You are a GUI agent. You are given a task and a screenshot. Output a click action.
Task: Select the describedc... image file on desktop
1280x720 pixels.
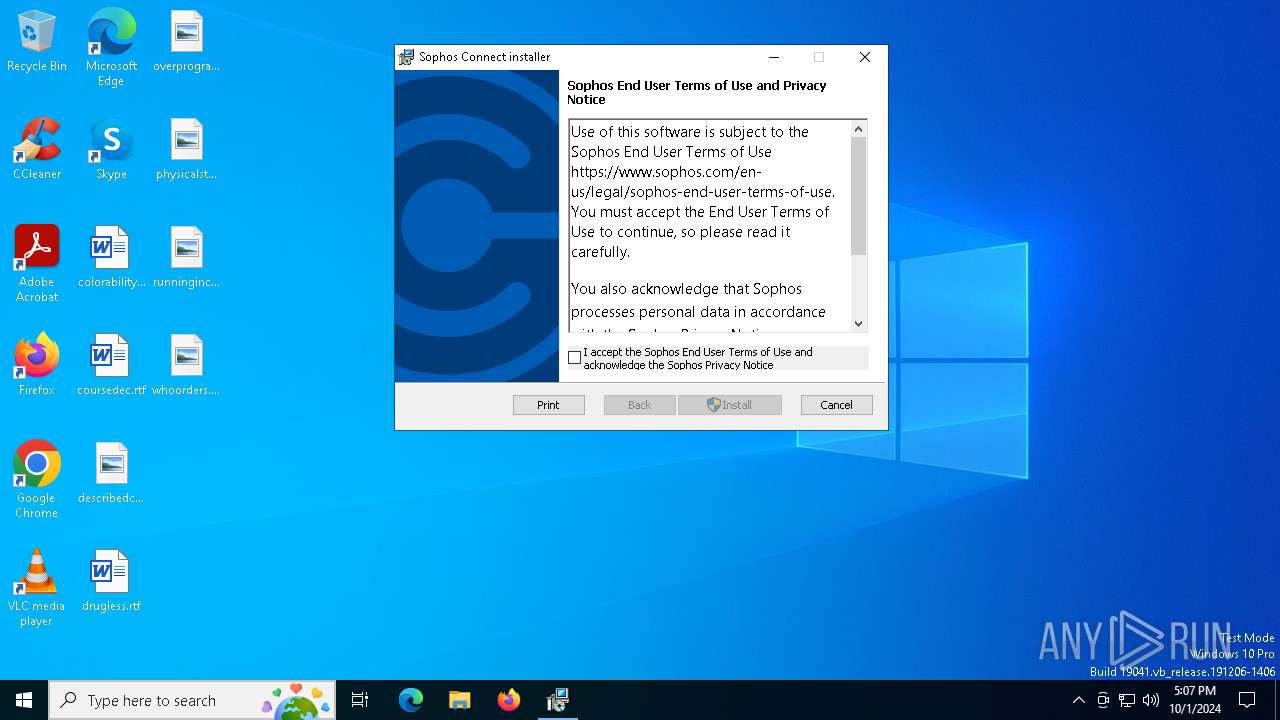point(111,473)
